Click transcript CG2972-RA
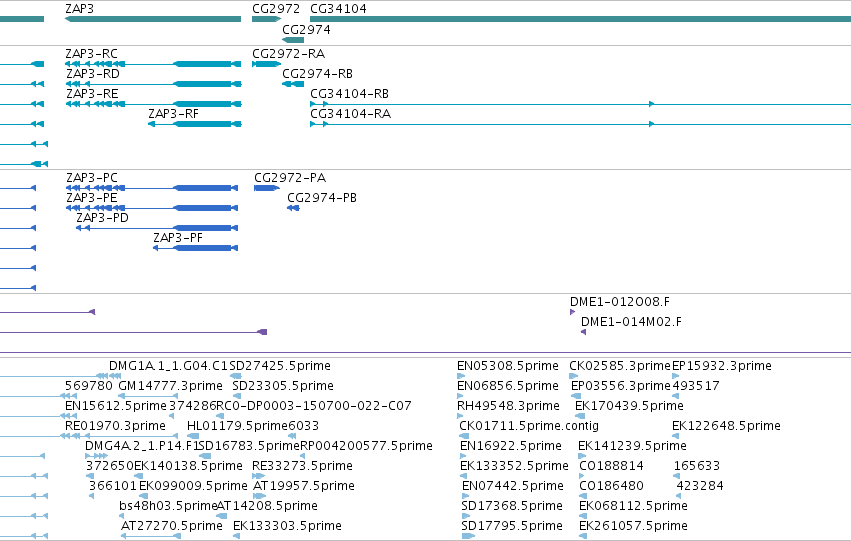Image resolution: width=851 pixels, height=541 pixels. point(288,54)
